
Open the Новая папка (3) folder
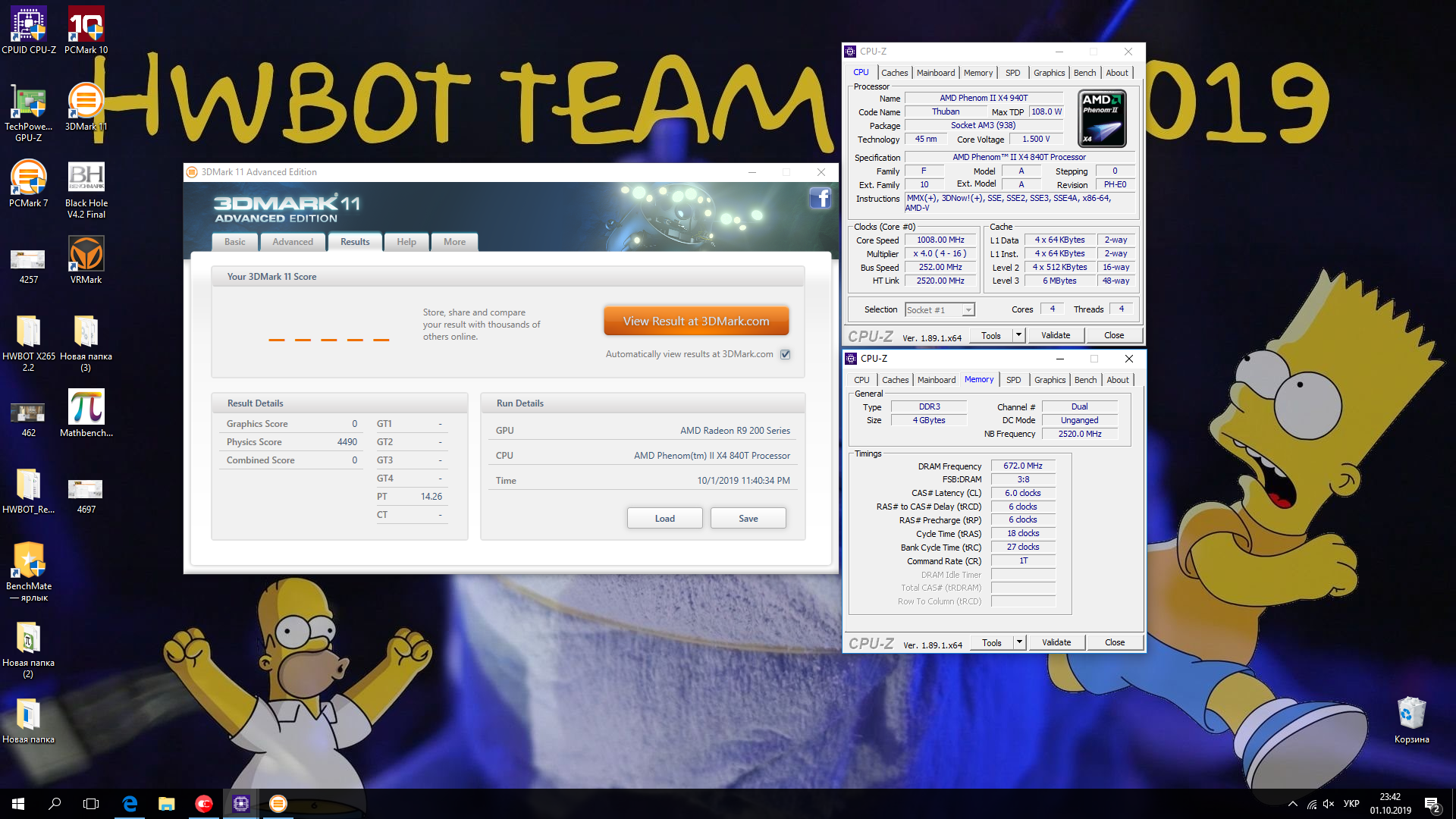pos(86,343)
